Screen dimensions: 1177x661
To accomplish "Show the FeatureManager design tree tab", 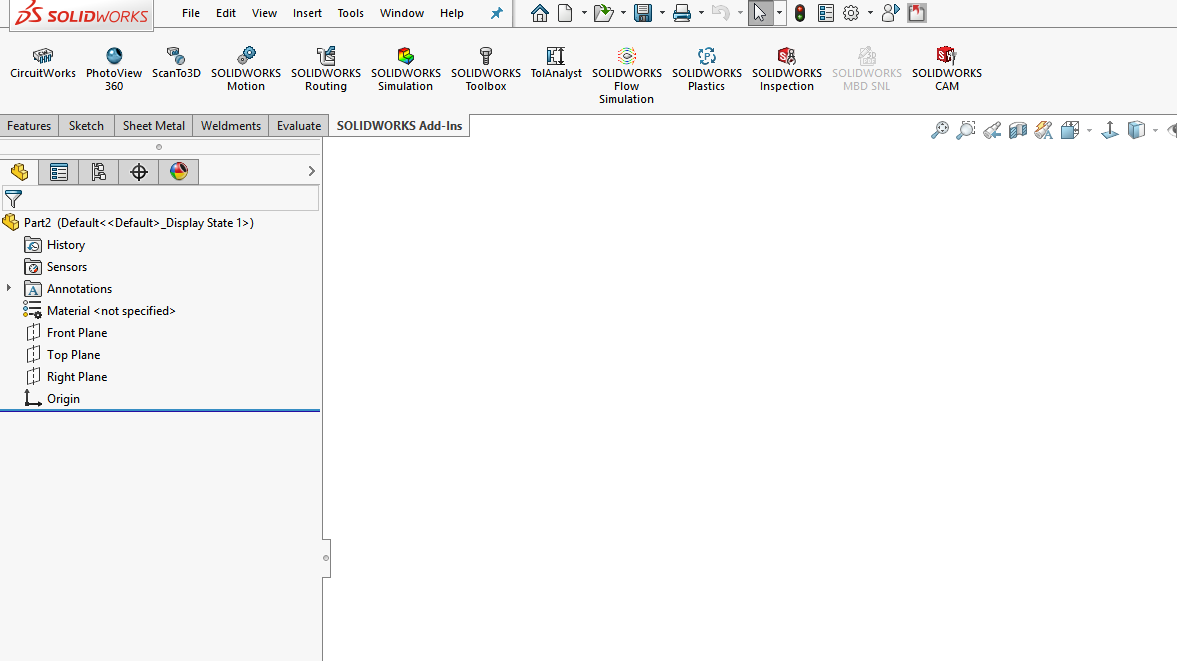I will 20,172.
